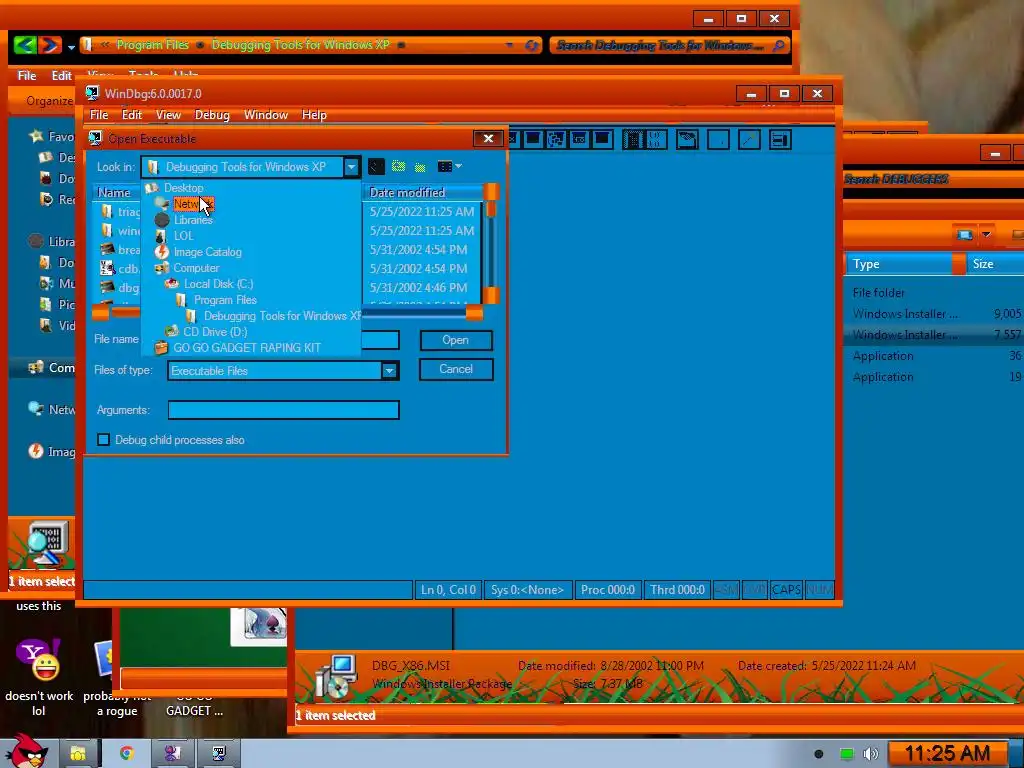
Task: Enable Source mode on toolbar icon
Action: coord(633,139)
